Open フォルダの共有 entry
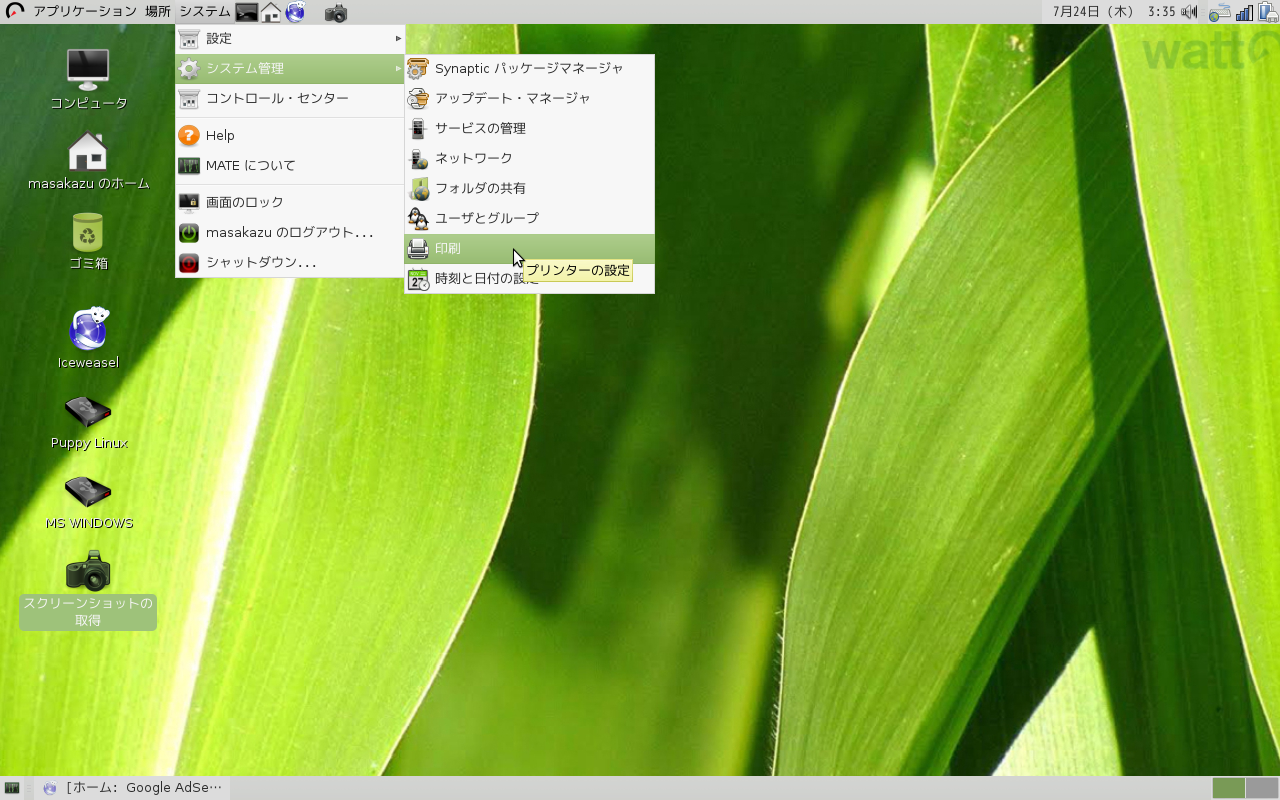The width and height of the screenshot is (1280, 800). pos(529,188)
